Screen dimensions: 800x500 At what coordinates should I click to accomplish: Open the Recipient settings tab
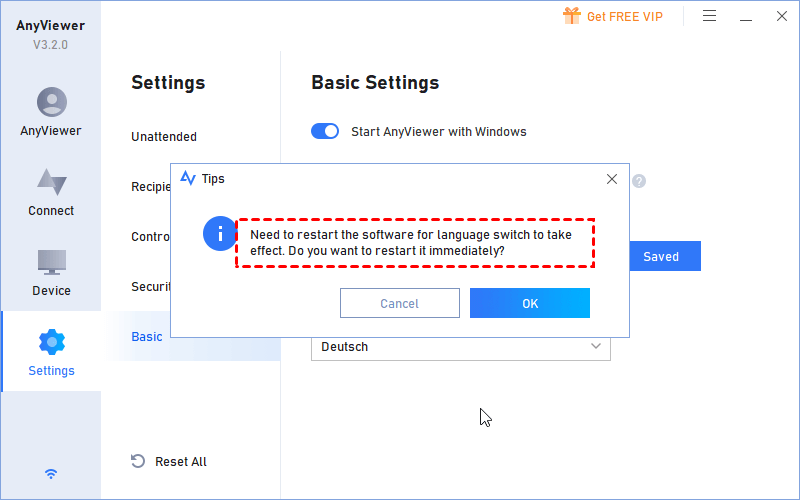[x=151, y=187]
